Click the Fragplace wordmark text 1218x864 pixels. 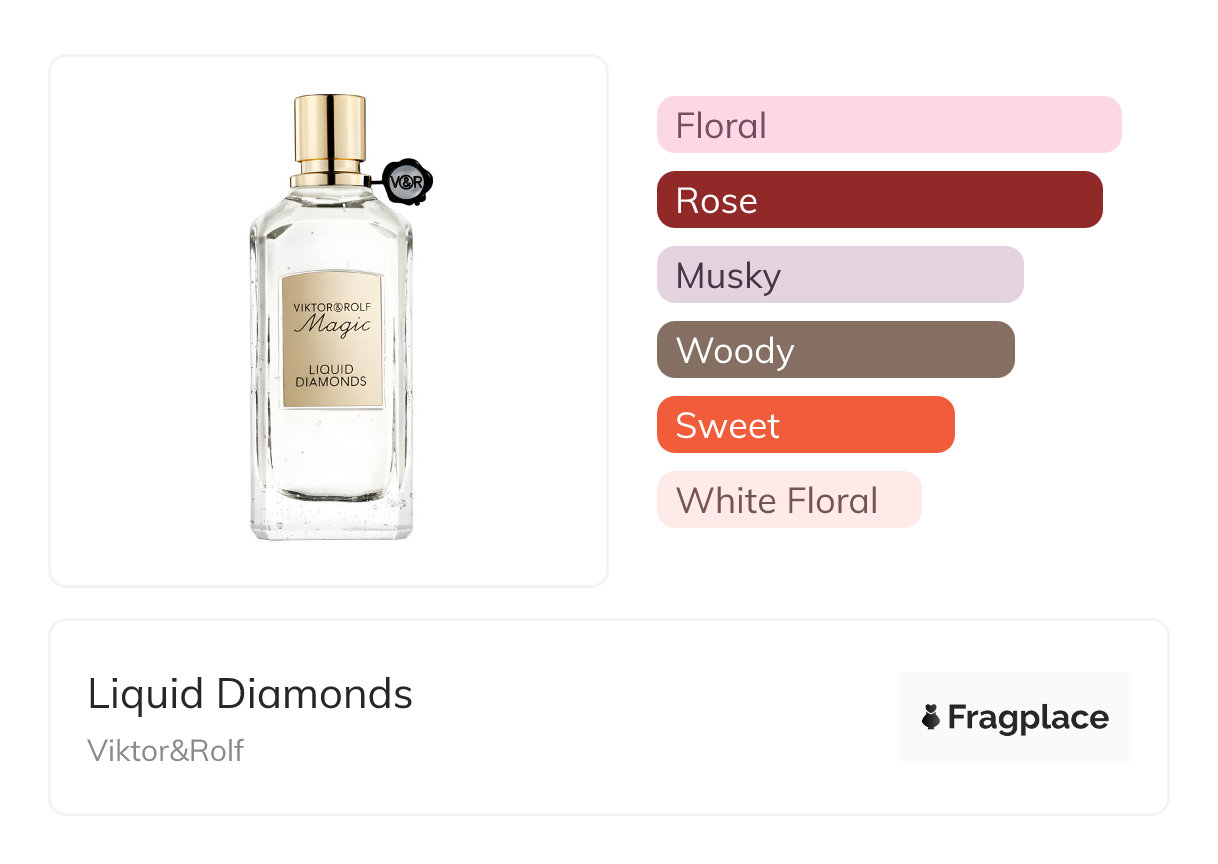point(1027,718)
